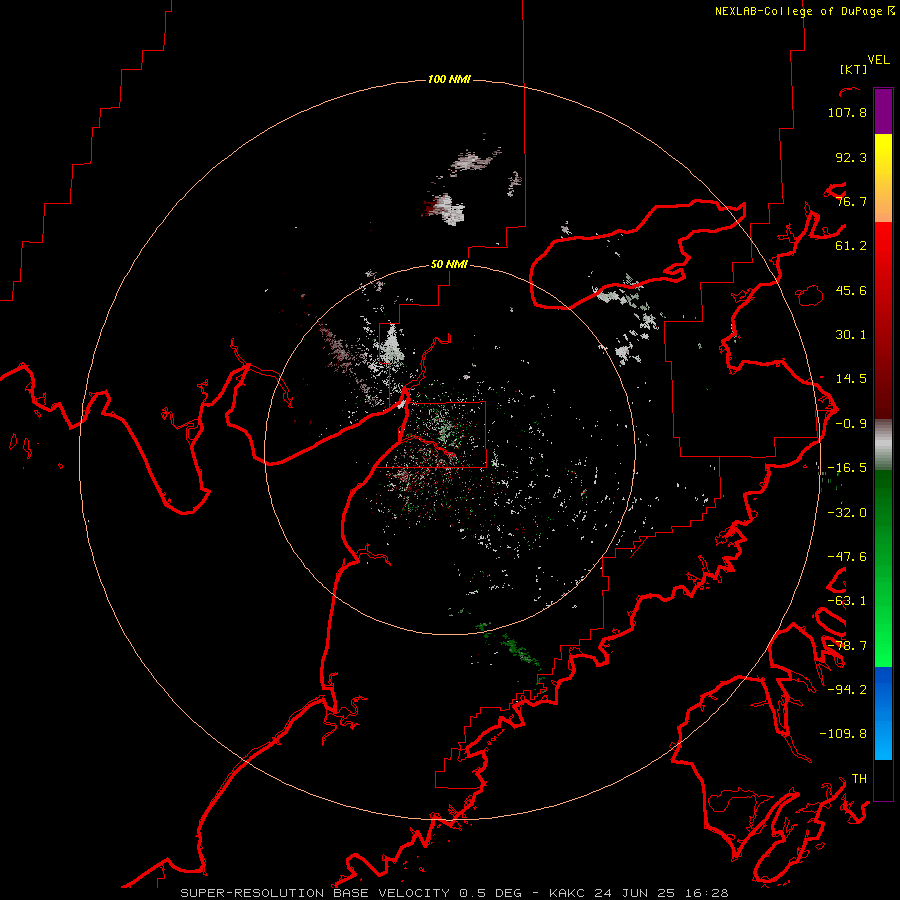Pick the black TH box in color bar

point(883,780)
